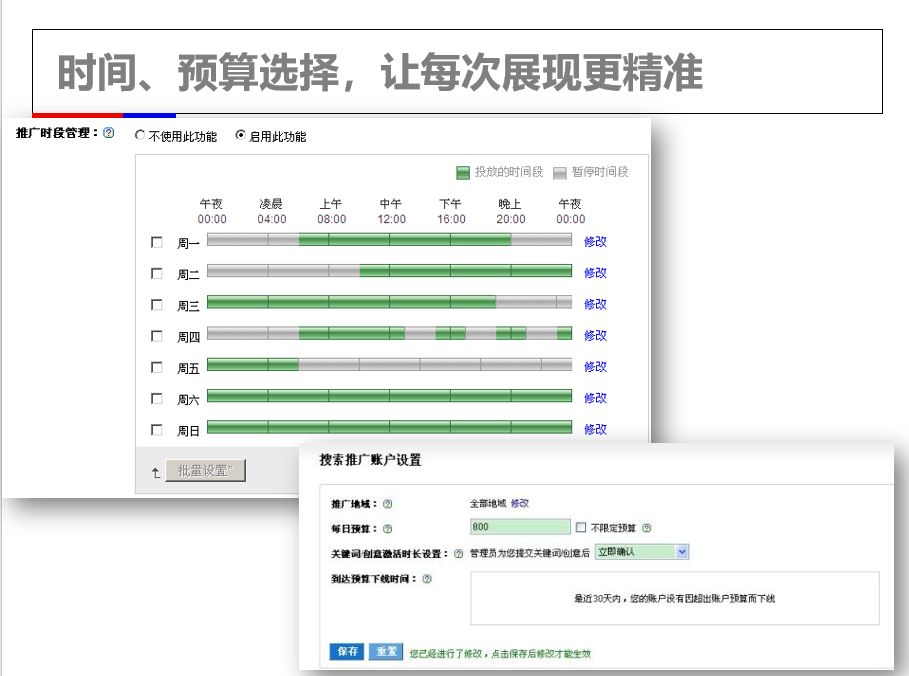
Task: Enable the 不限定预算 checkbox
Action: coord(581,527)
